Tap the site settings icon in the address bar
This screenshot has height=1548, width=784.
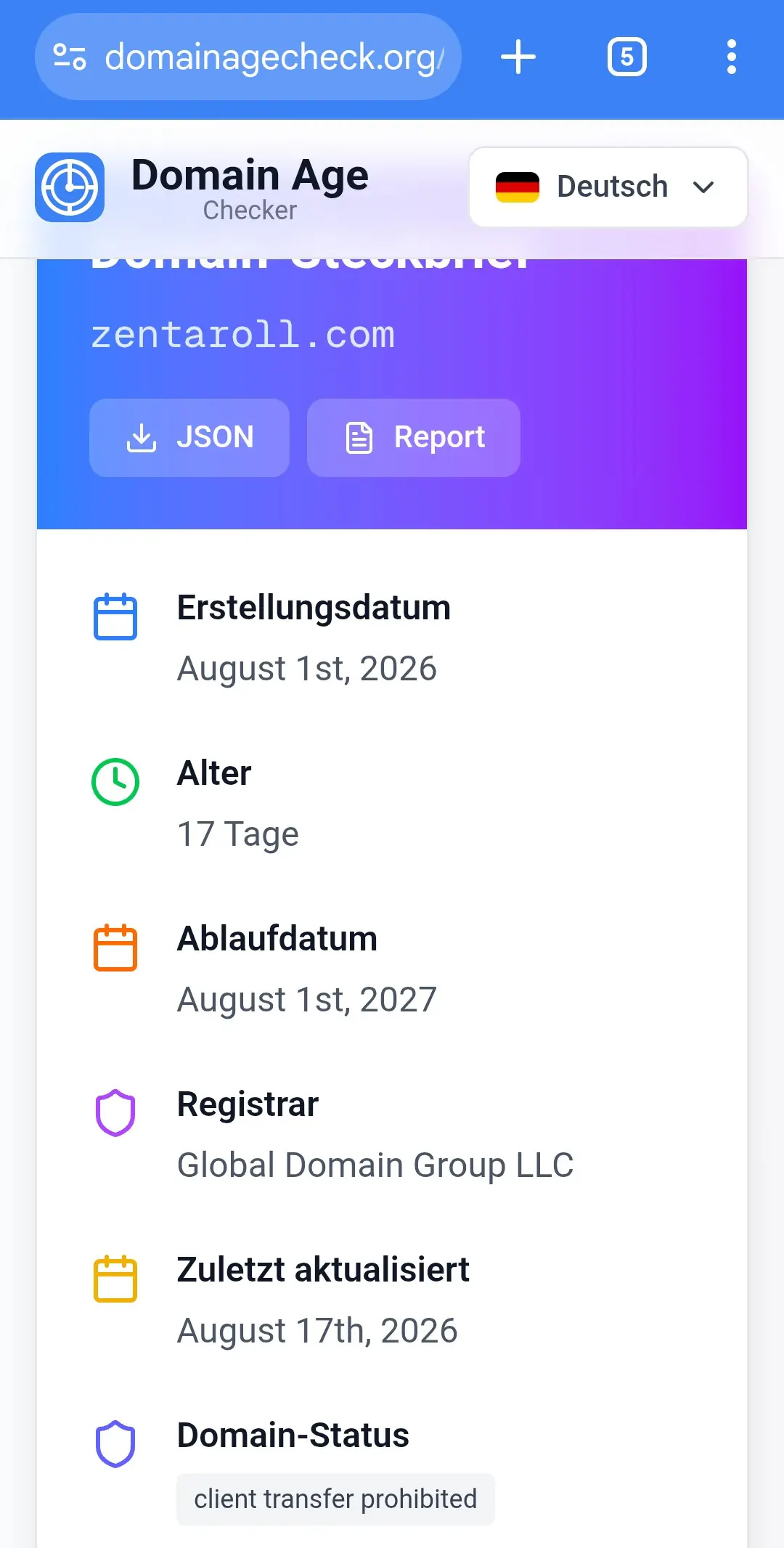pos(70,57)
